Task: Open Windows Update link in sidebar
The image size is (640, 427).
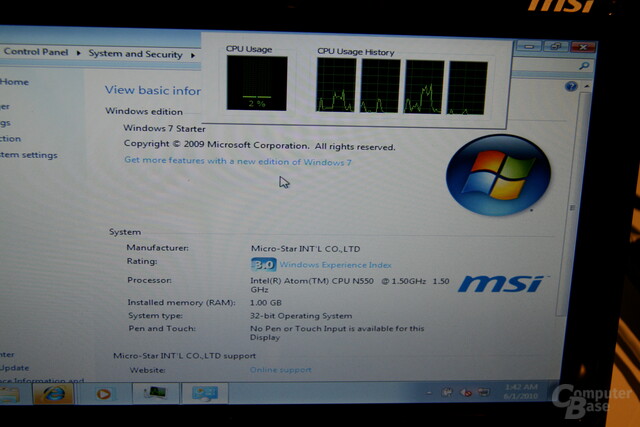Action: click(x=14, y=367)
